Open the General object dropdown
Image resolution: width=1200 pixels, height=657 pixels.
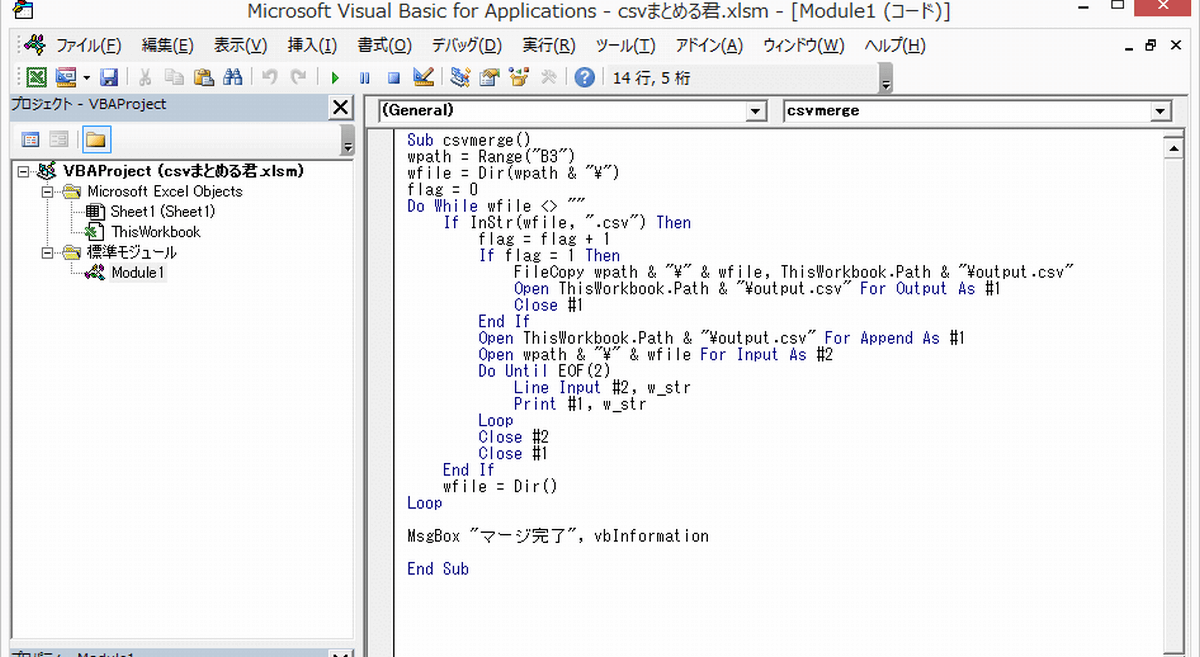coord(756,111)
